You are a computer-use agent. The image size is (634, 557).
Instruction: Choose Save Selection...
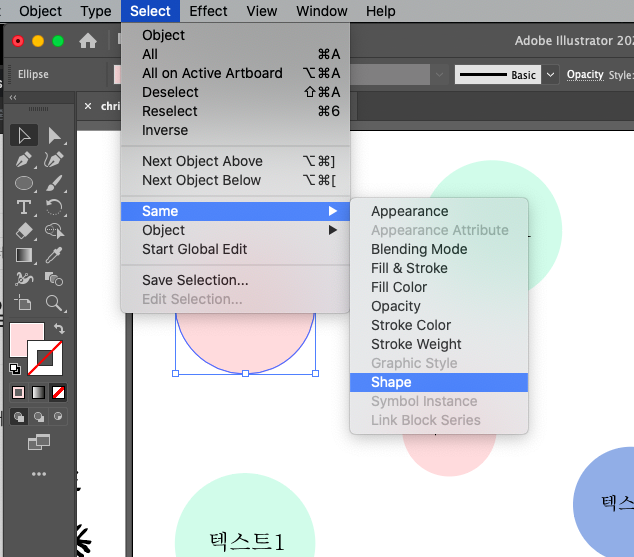tap(235, 280)
